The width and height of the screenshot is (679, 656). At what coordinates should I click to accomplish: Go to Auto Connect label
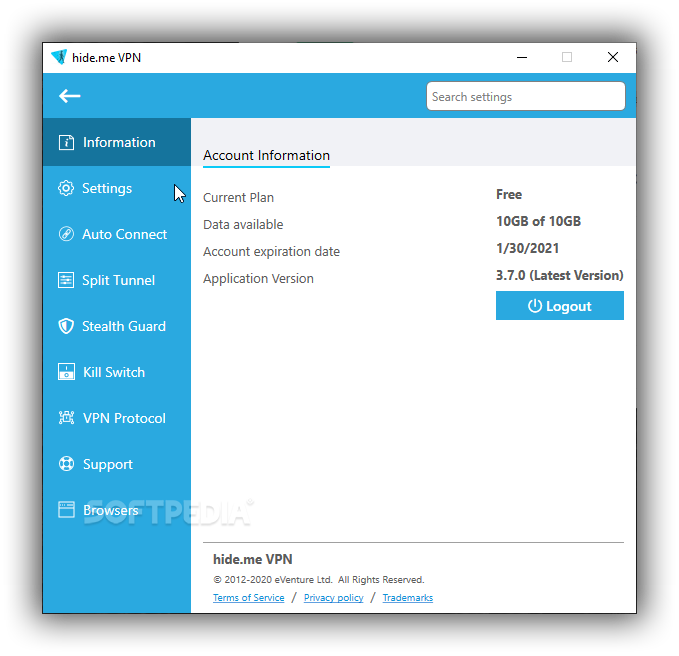coord(124,234)
